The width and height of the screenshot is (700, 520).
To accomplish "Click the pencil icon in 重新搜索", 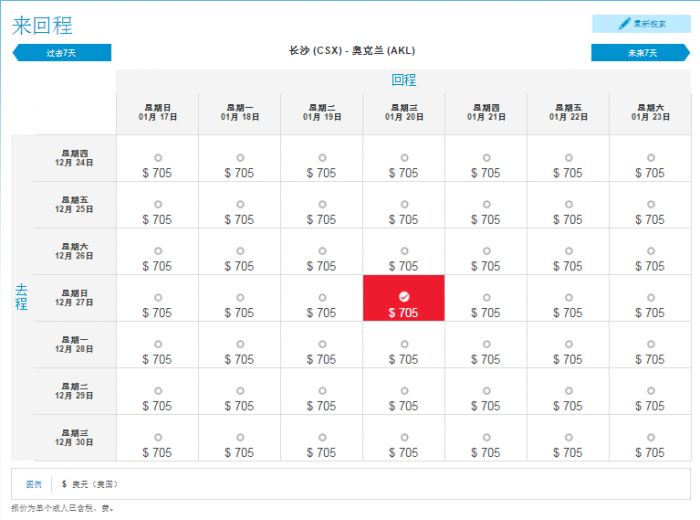I will pyautogui.click(x=624, y=24).
